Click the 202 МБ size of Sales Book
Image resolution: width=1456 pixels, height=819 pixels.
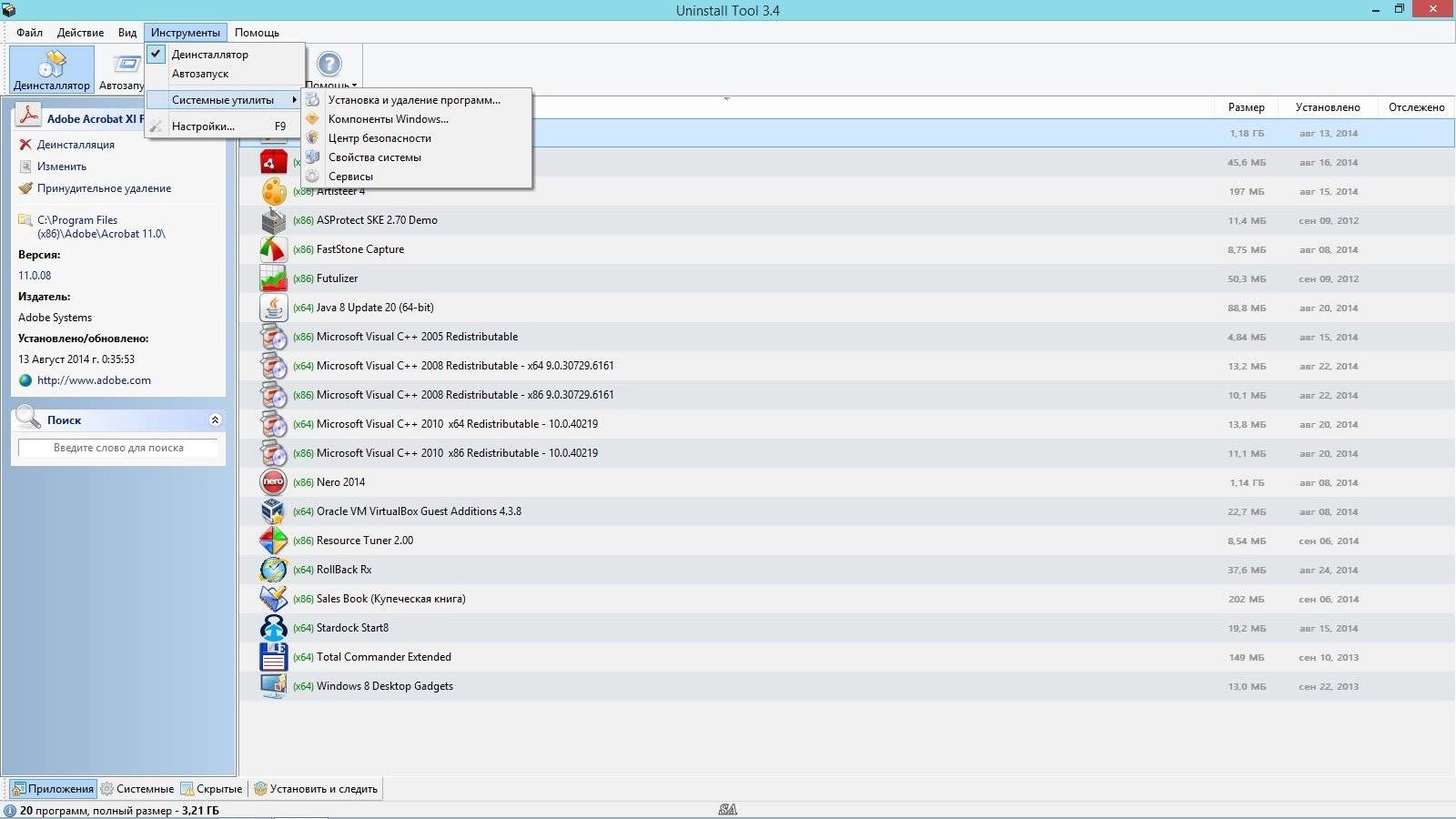pyautogui.click(x=1247, y=600)
